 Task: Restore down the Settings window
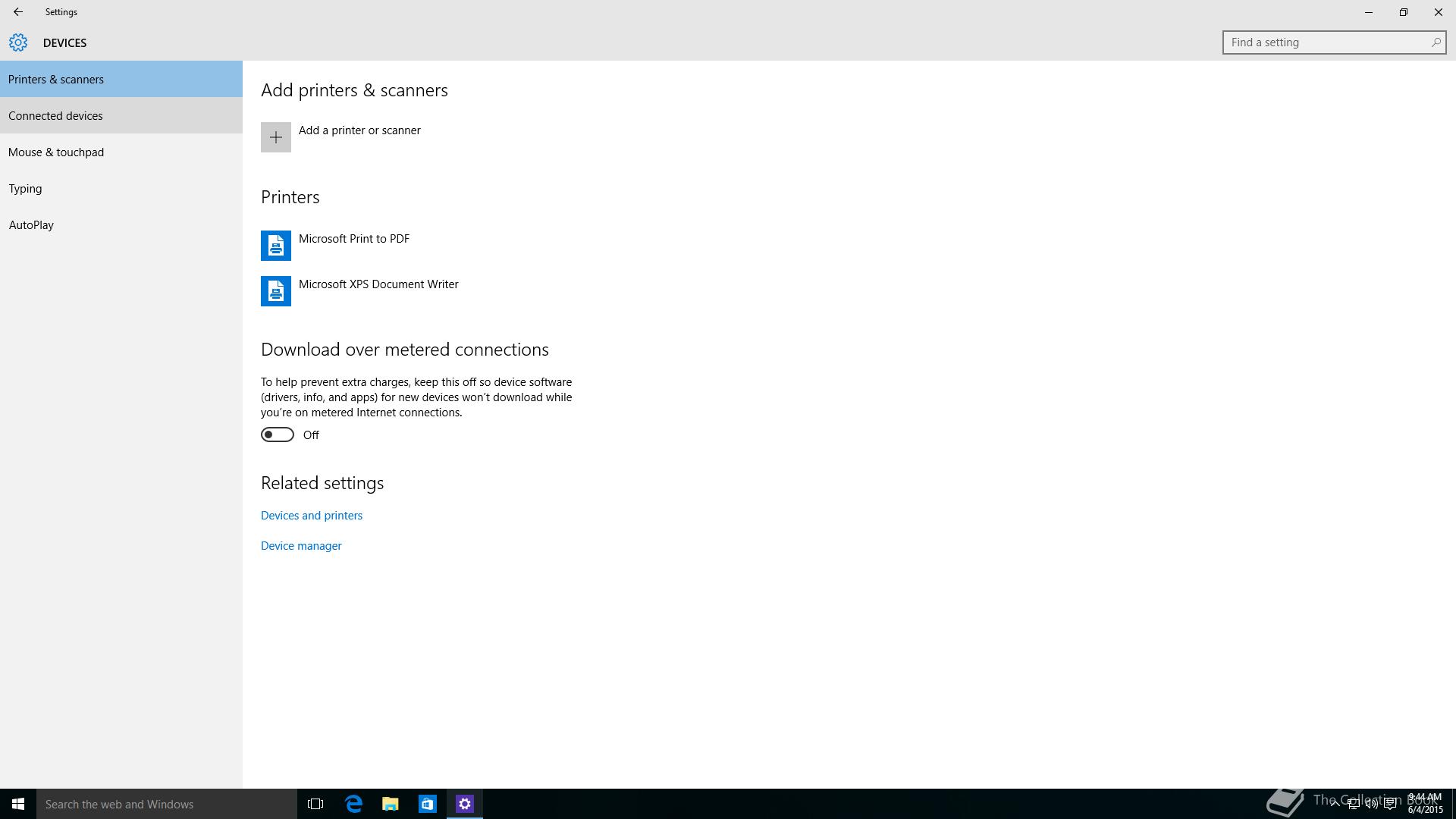click(x=1404, y=12)
